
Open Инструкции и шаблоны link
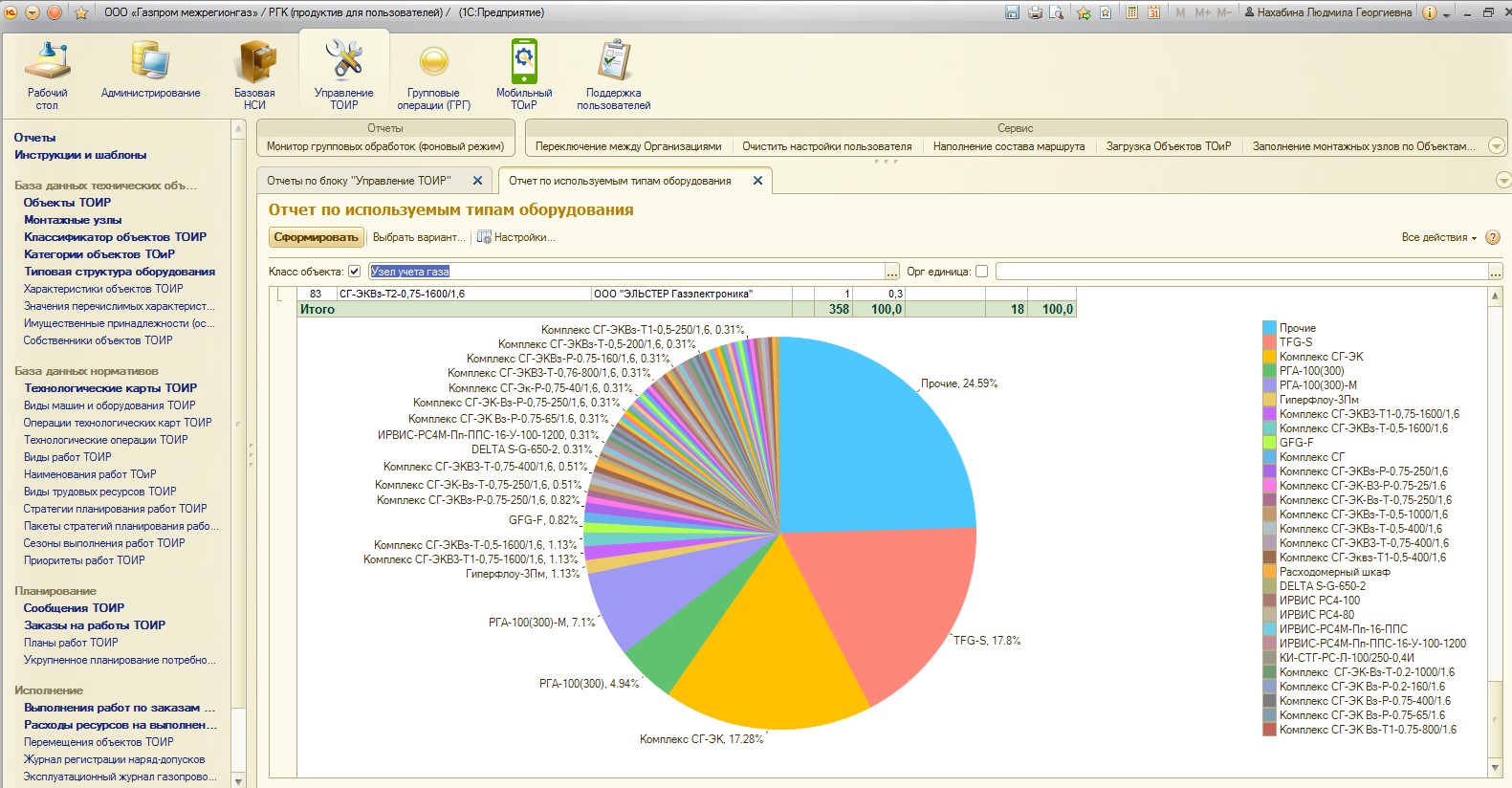(x=80, y=155)
